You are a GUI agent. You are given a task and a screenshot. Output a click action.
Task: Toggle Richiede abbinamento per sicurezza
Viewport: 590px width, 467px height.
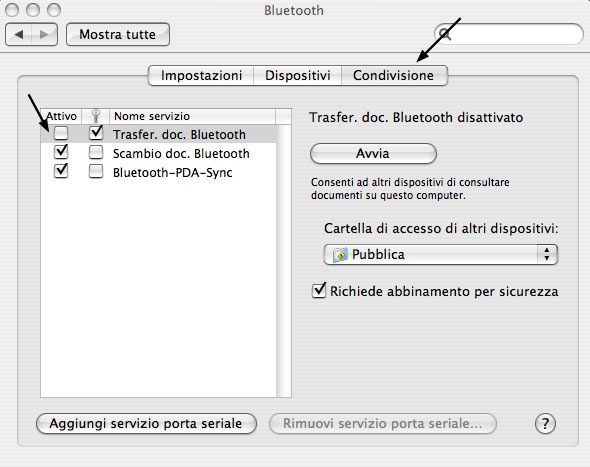tap(319, 291)
